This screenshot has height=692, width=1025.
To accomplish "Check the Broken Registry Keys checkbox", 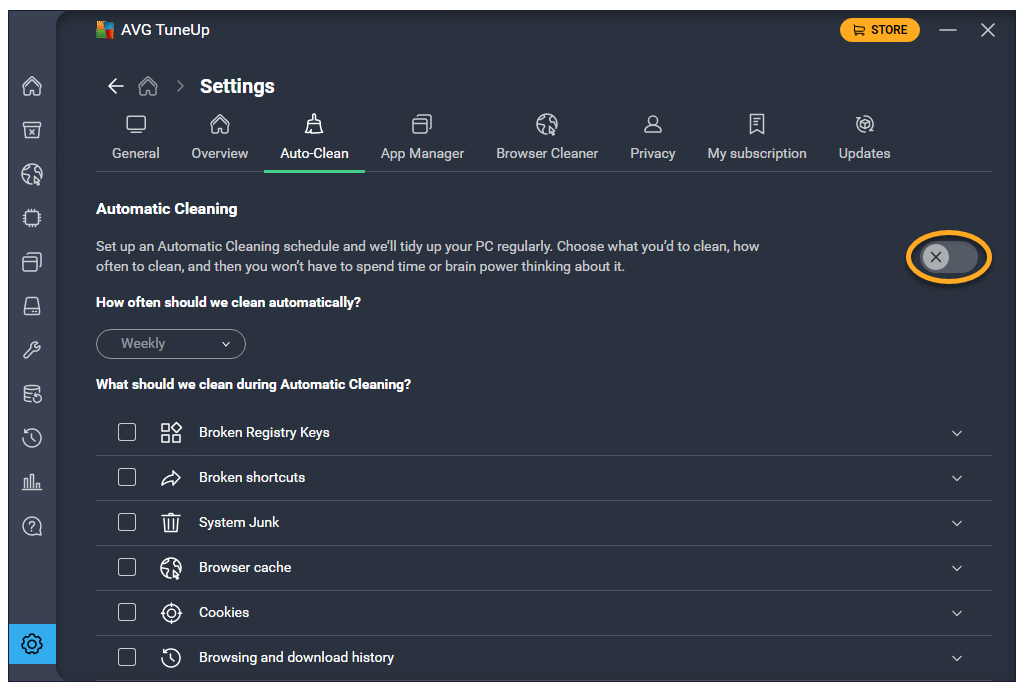I will (127, 432).
